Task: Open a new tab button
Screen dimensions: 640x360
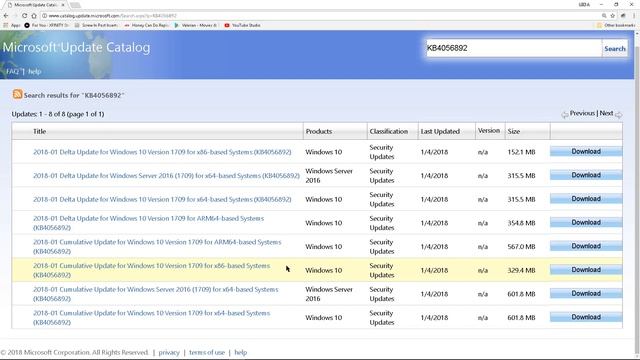Action: point(76,5)
